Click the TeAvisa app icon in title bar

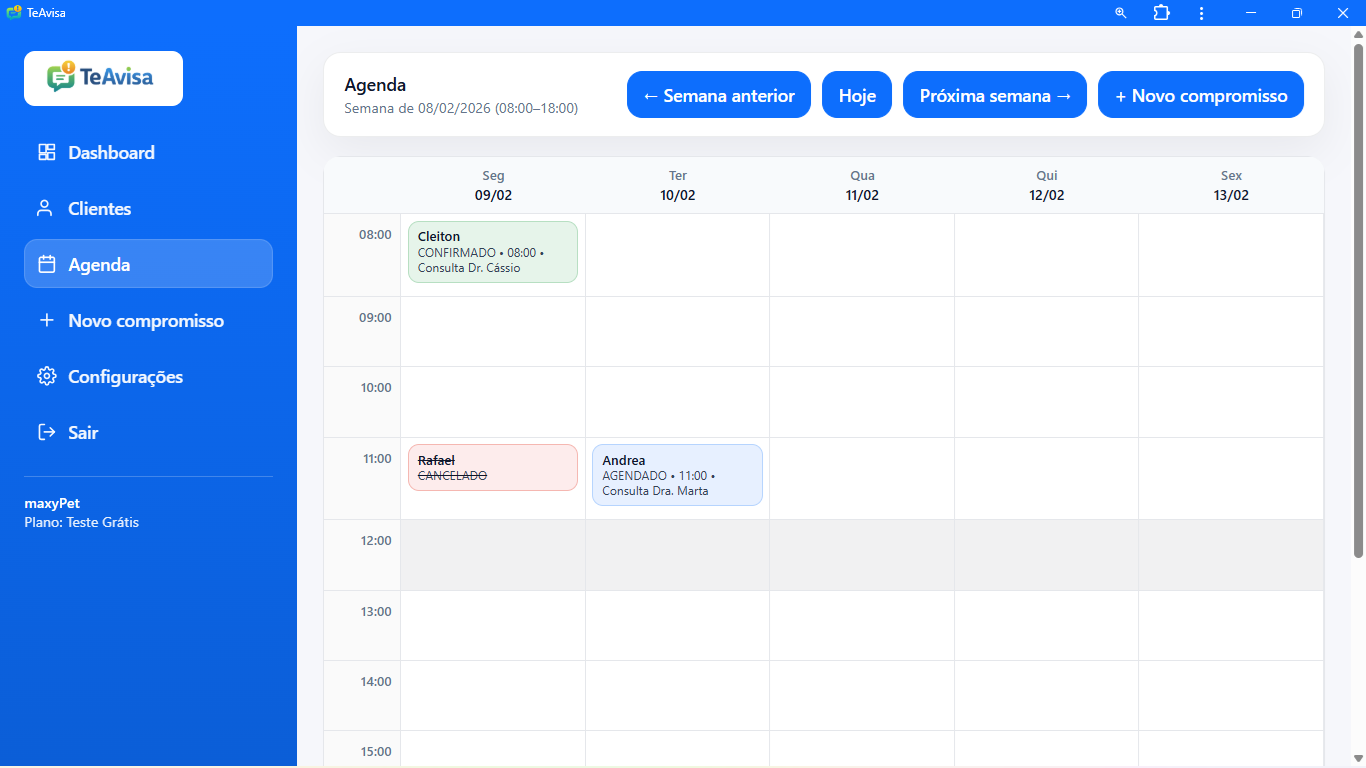pyautogui.click(x=13, y=13)
